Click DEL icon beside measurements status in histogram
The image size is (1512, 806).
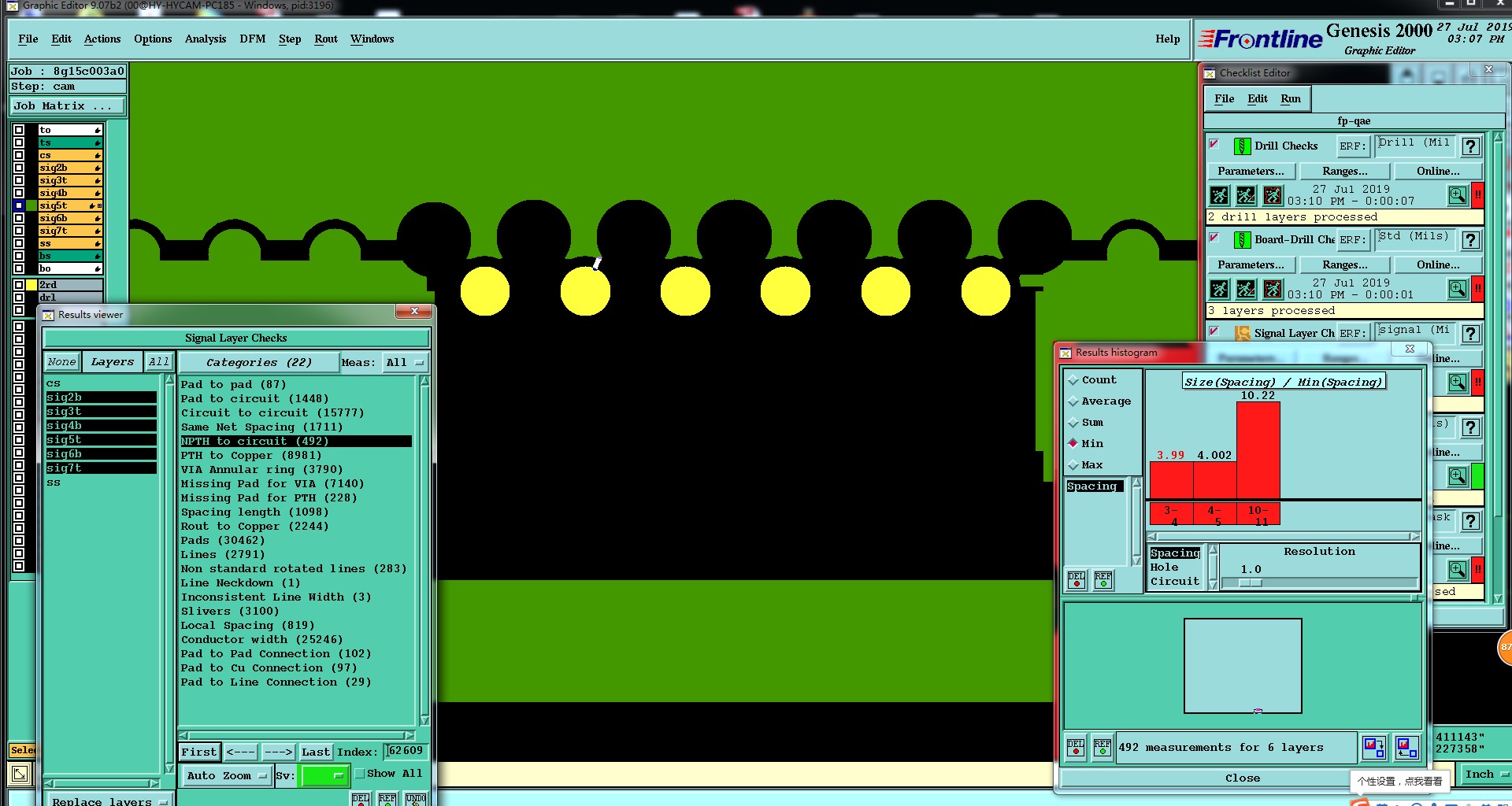[1076, 747]
